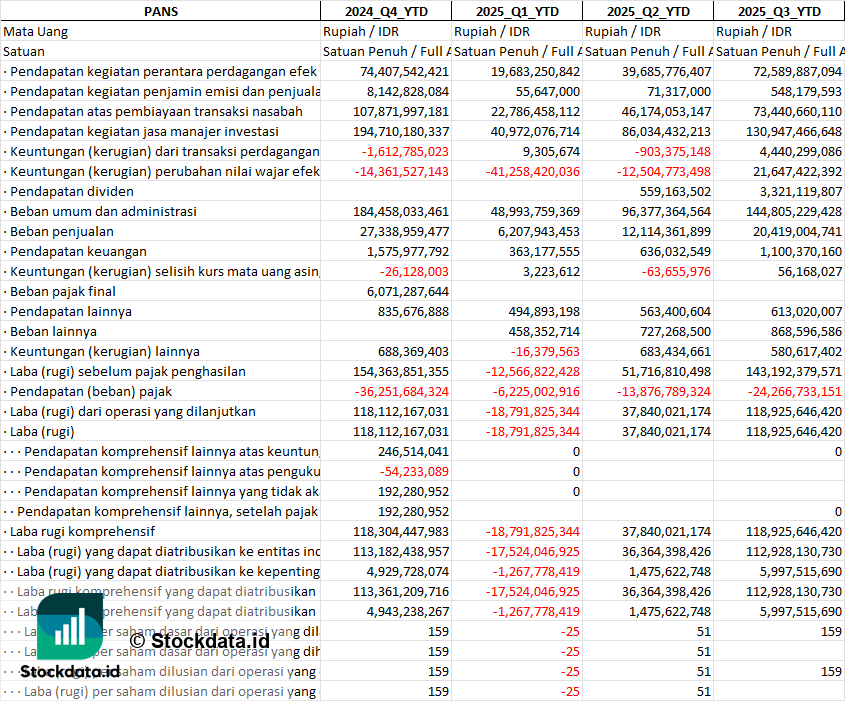Select the 2024_Q4_YTD column header

click(x=385, y=11)
